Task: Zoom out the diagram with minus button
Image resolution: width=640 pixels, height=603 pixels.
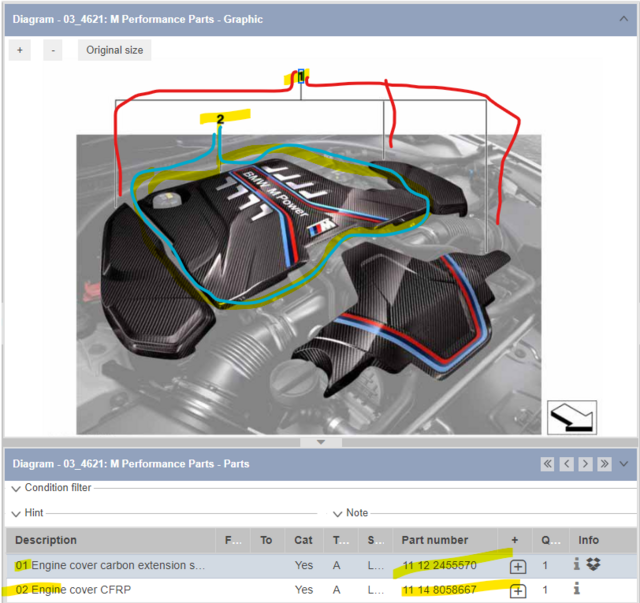Action: [x=53, y=50]
